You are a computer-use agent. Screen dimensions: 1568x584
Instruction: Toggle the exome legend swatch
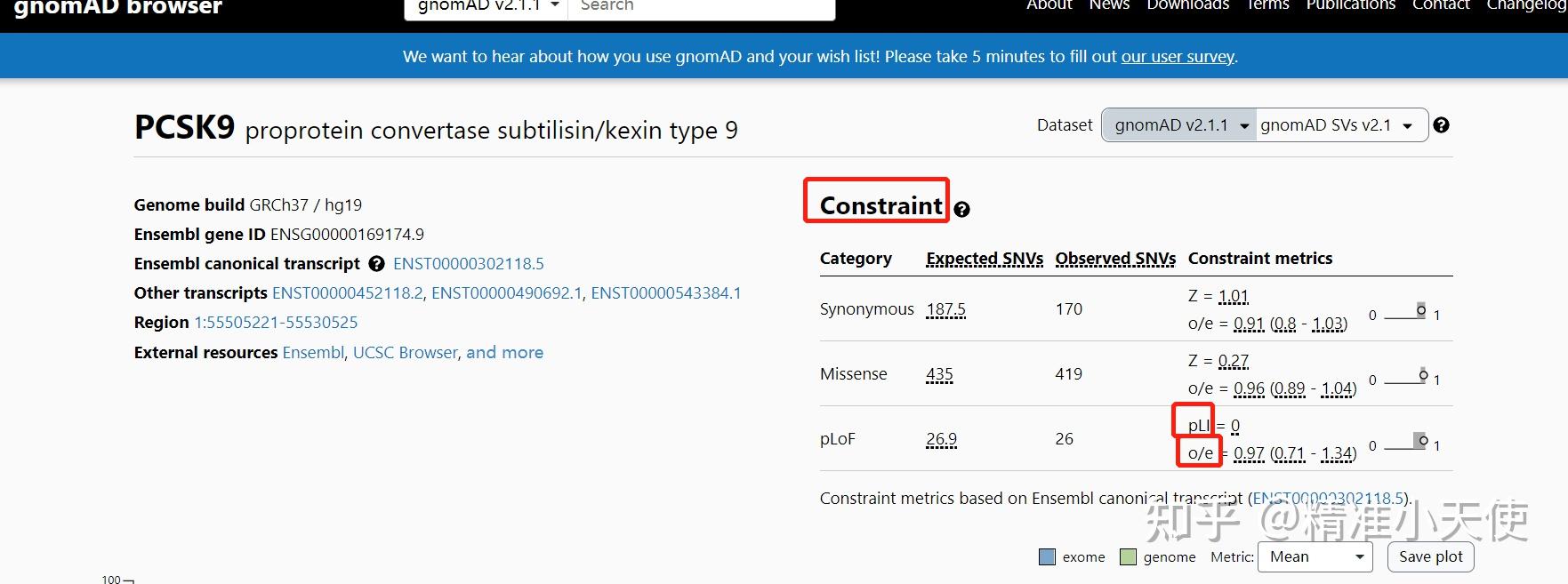[x=1048, y=557]
